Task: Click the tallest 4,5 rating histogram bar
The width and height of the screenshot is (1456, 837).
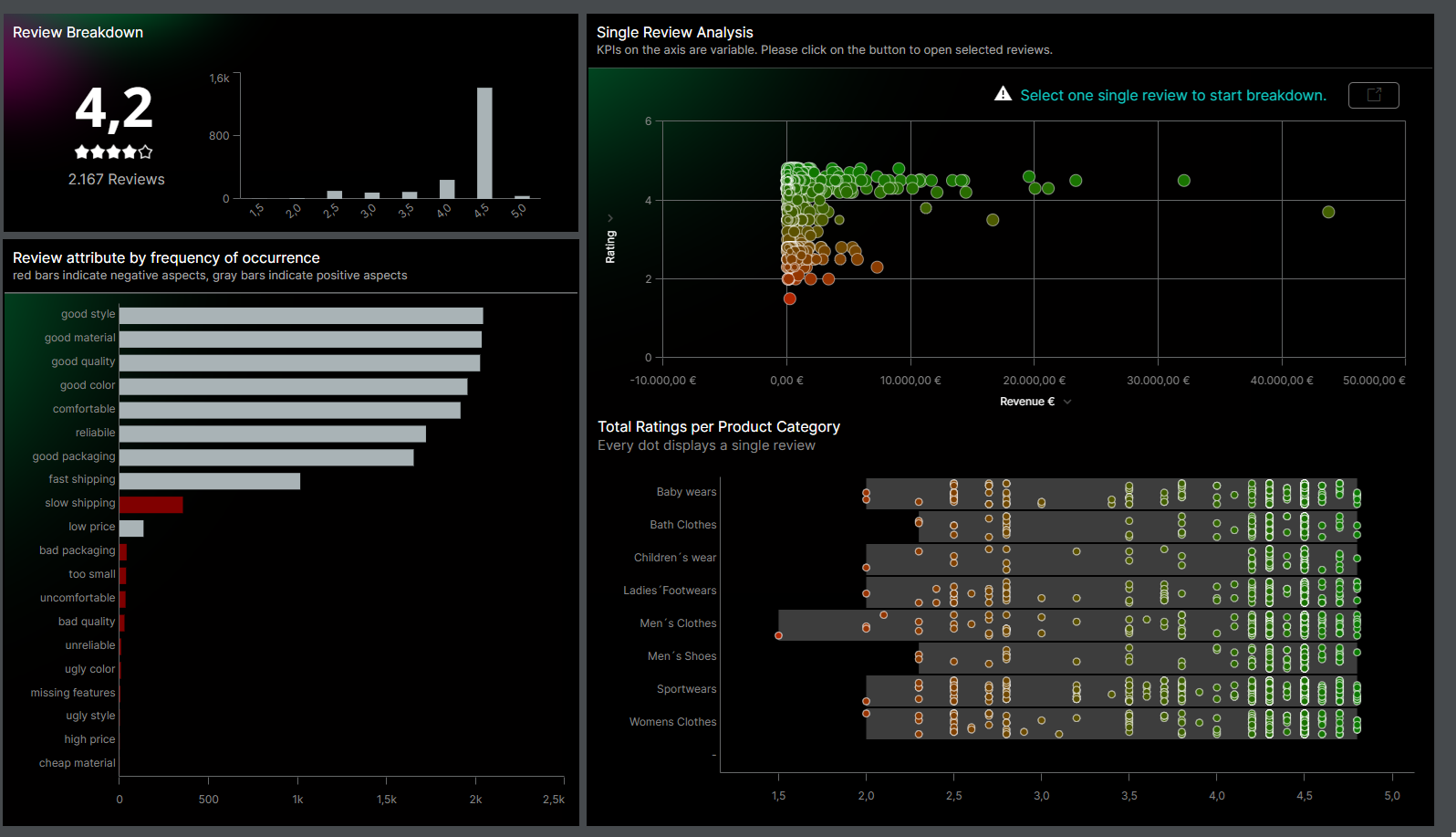Action: [484, 143]
